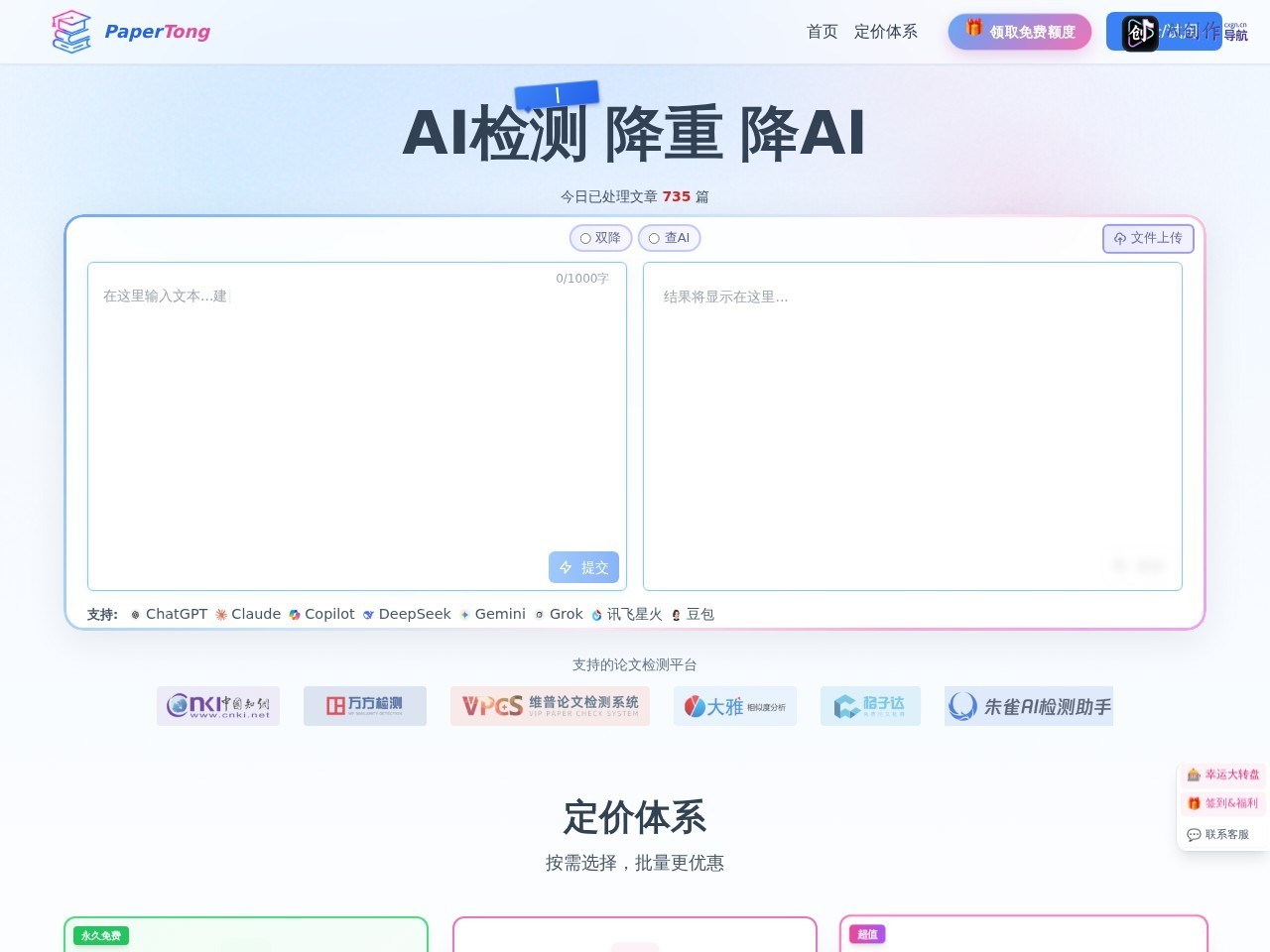Click the PaperTong logo
This screenshot has height=952, width=1270.
pos(130,32)
